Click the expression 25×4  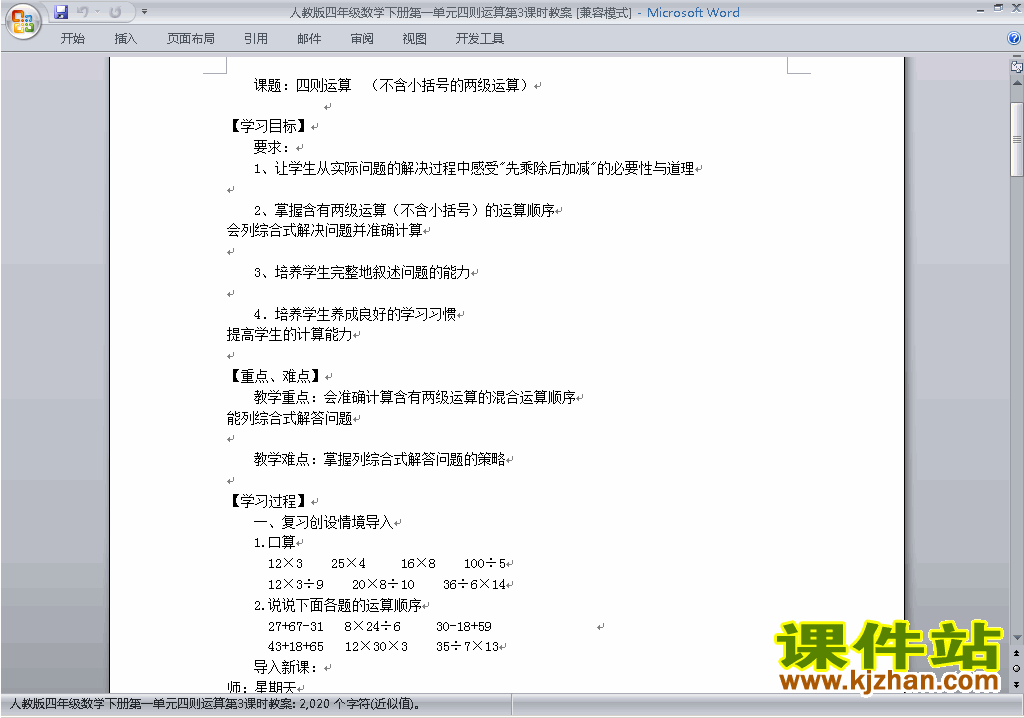[348, 563]
